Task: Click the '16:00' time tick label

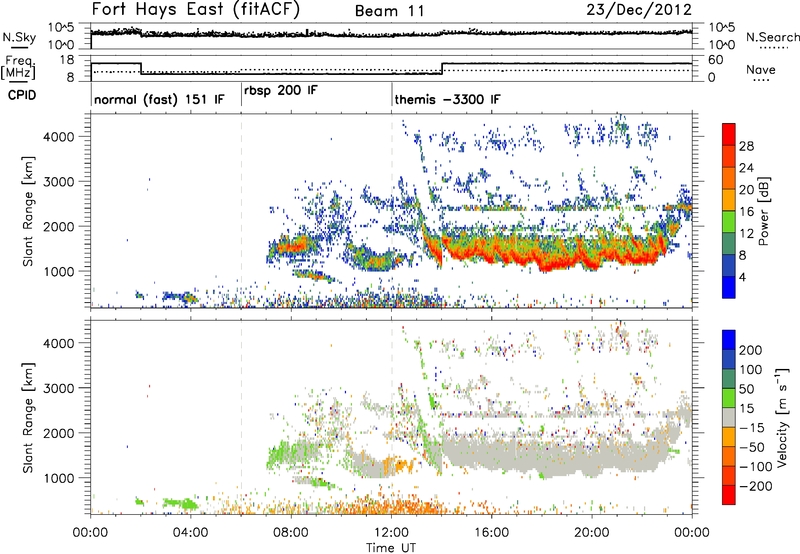Action: coord(491,533)
